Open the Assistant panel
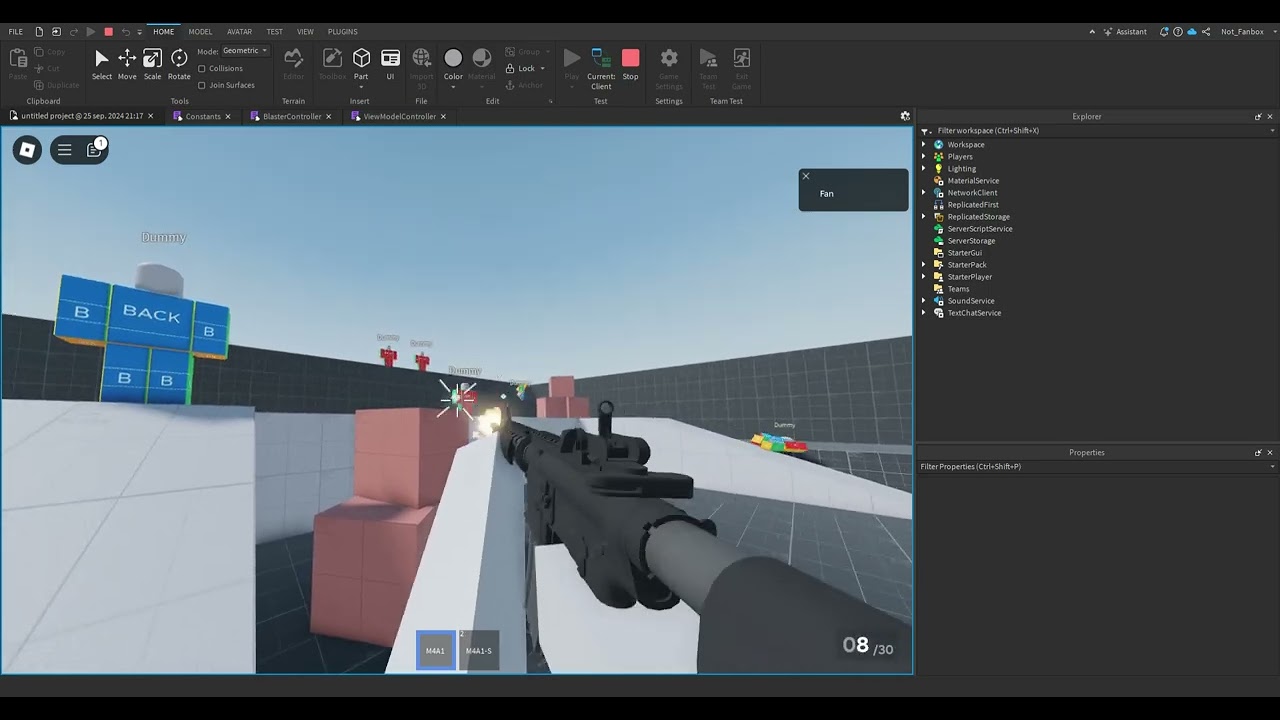This screenshot has width=1280, height=720. pos(1125,32)
